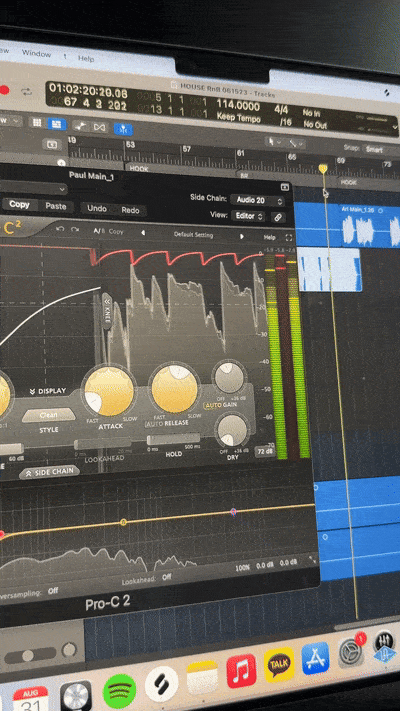Open the secondary tool dropdown
This screenshot has height=711, width=400.
(x=297, y=144)
